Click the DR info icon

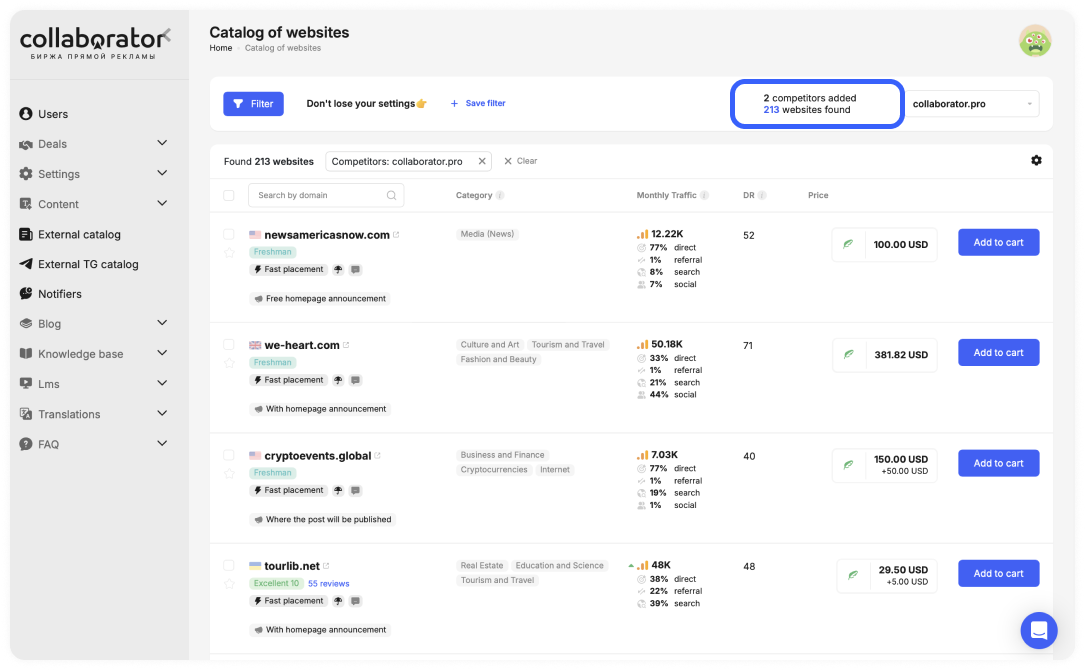[x=762, y=195]
